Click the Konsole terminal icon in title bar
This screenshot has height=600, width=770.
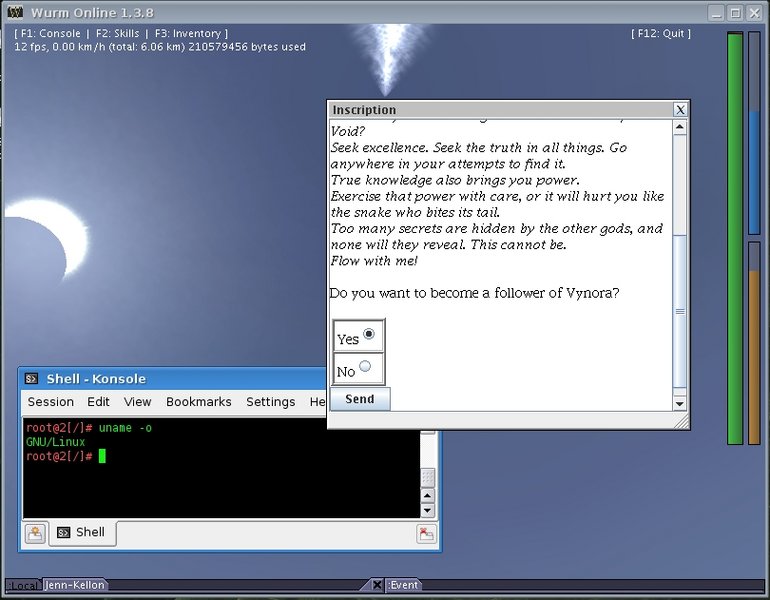tap(31, 379)
